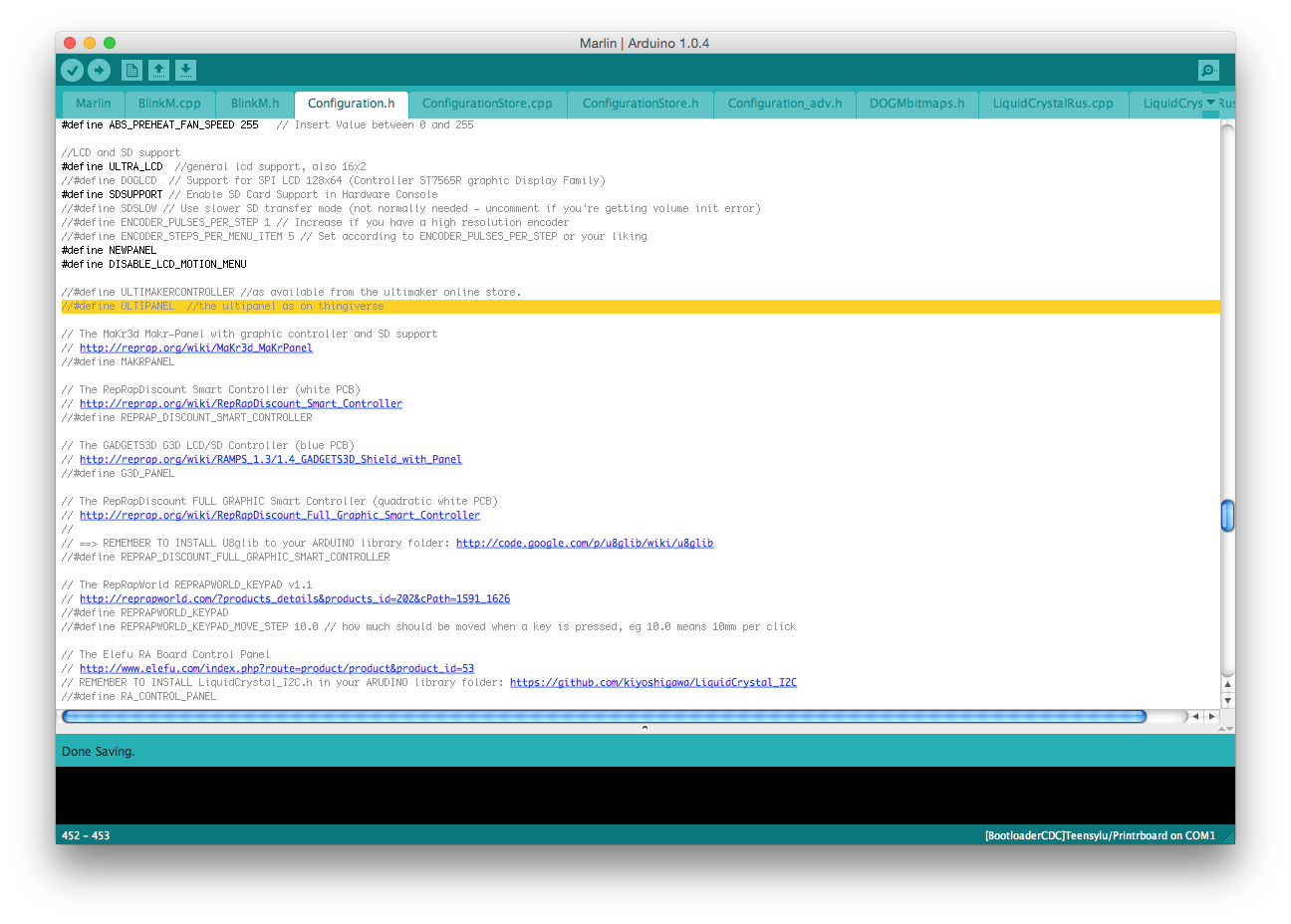Click the '//#define DOGLCD' line
Image resolution: width=1291 pixels, height=924 pixels.
point(333,181)
